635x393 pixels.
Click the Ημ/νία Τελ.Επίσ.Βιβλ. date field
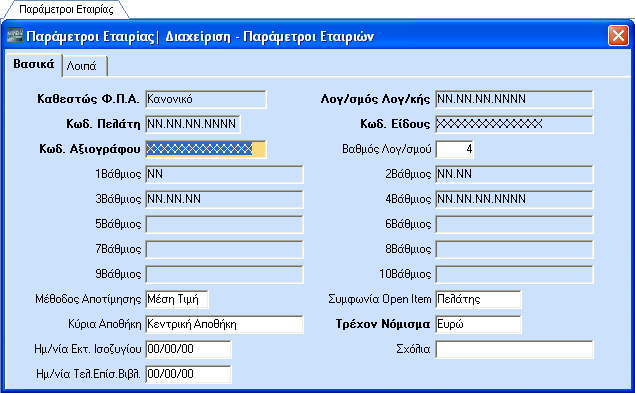coord(188,374)
